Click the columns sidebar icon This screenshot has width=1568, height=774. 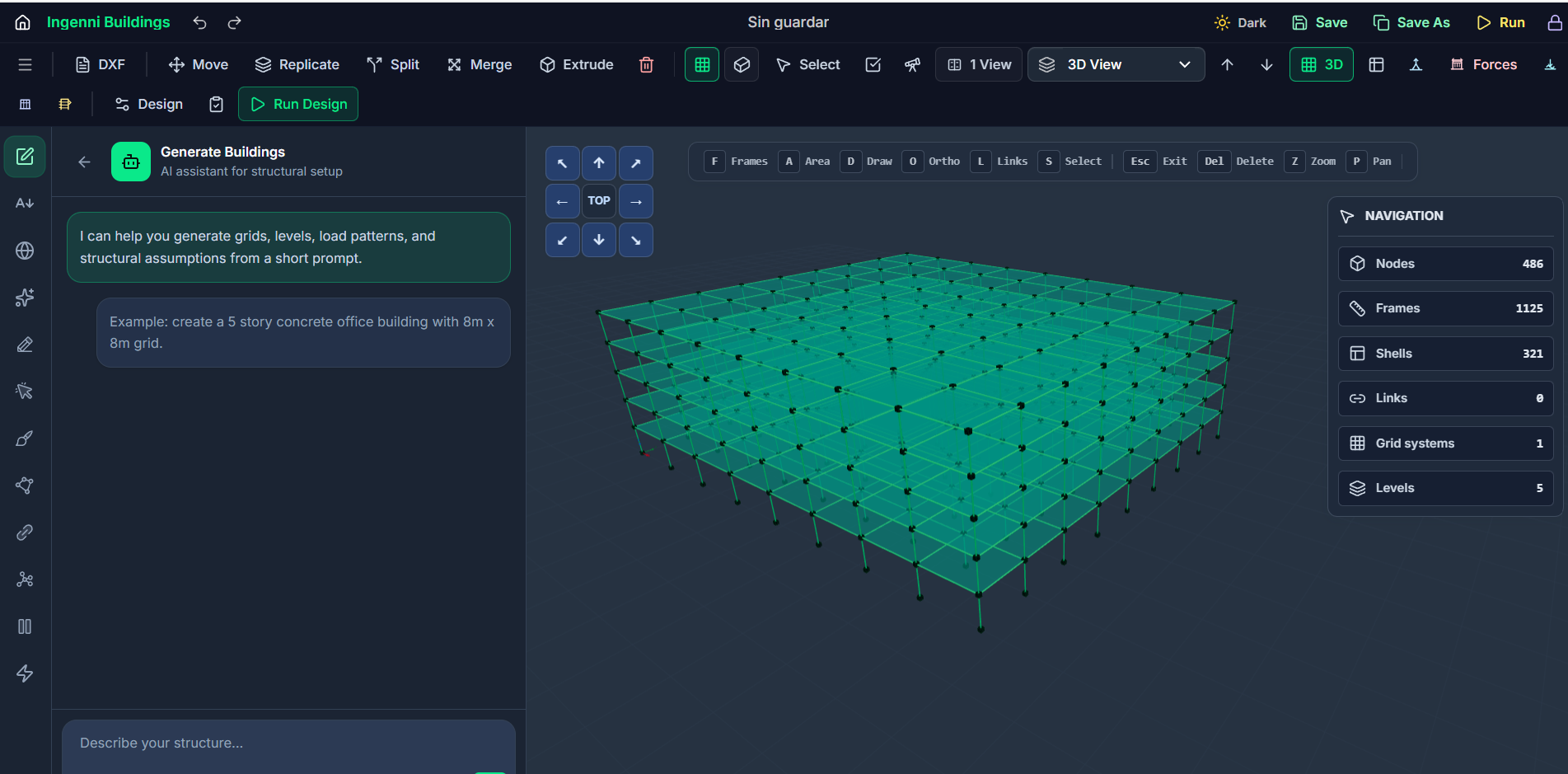(x=25, y=626)
